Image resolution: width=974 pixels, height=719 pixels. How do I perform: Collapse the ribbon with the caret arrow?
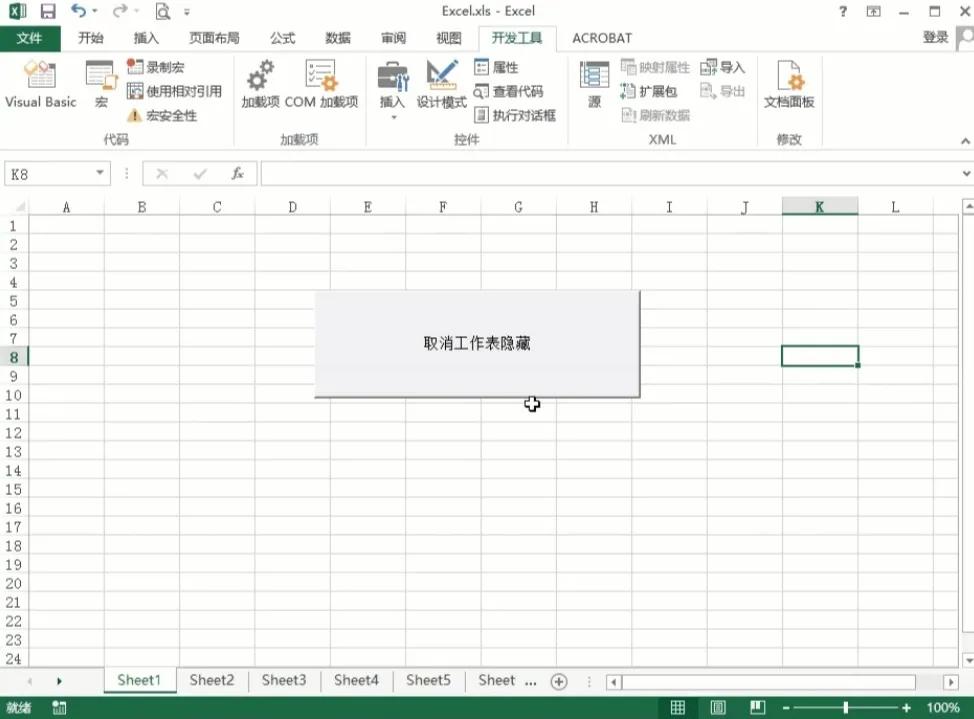(965, 141)
